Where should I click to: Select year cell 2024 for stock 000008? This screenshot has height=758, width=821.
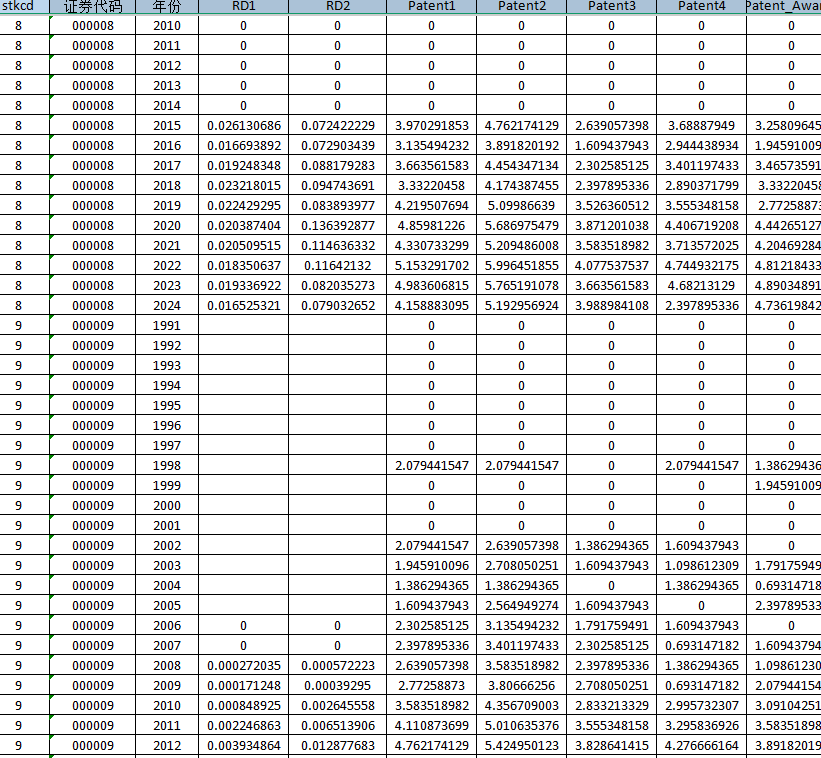click(x=167, y=306)
